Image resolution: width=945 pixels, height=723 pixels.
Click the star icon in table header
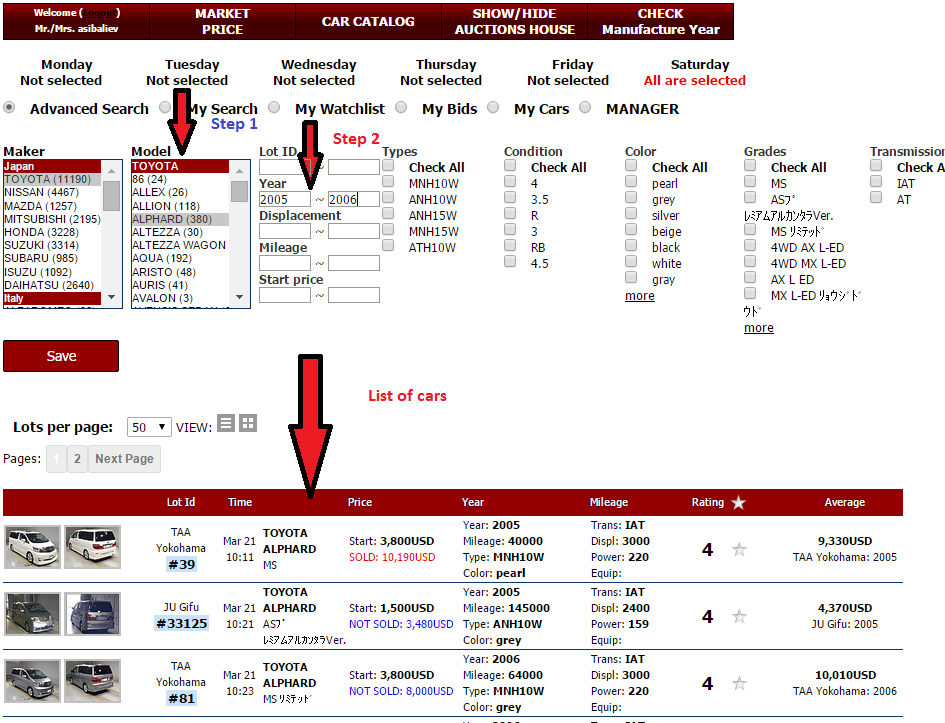738,503
